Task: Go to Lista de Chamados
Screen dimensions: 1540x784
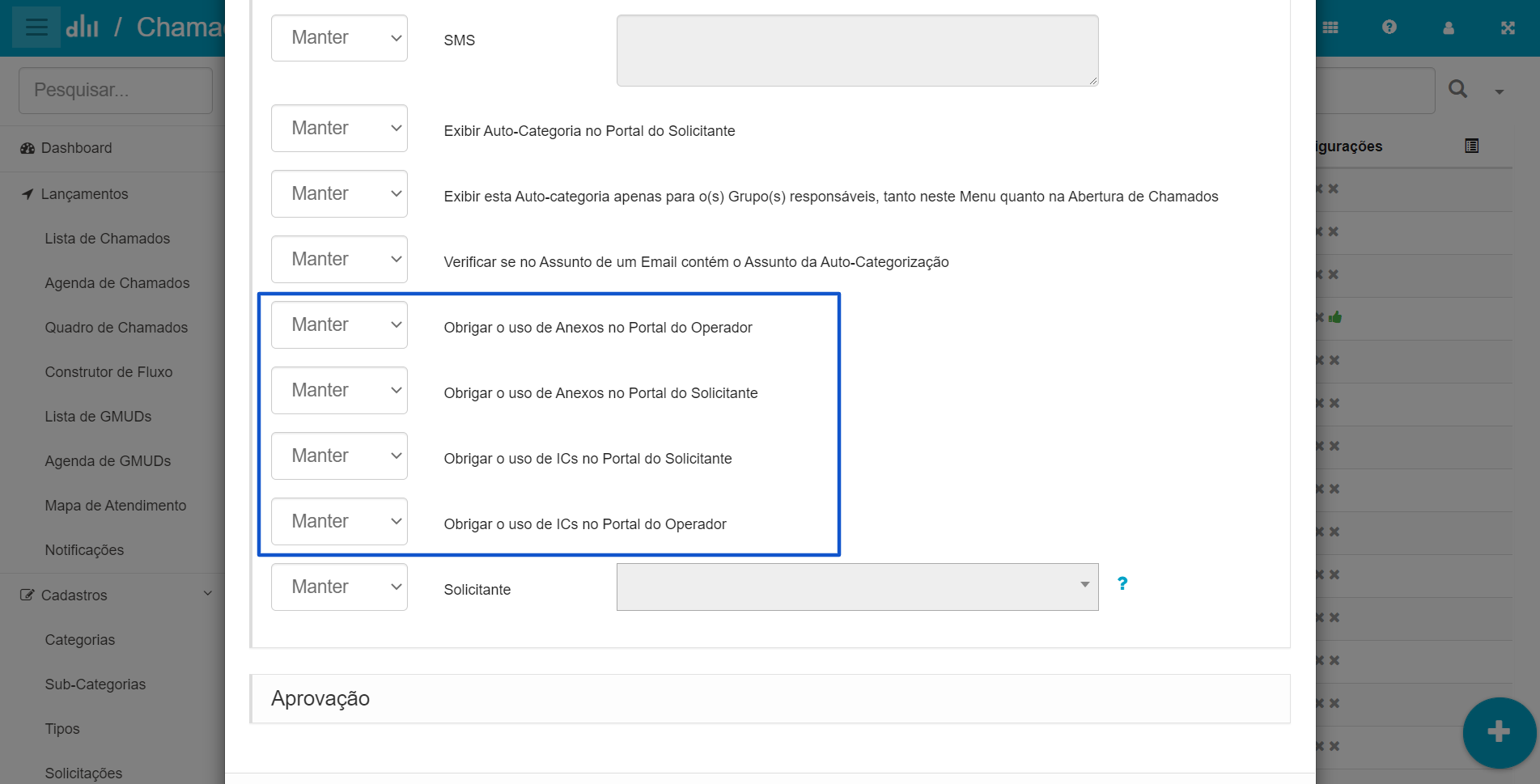Action: (x=108, y=239)
